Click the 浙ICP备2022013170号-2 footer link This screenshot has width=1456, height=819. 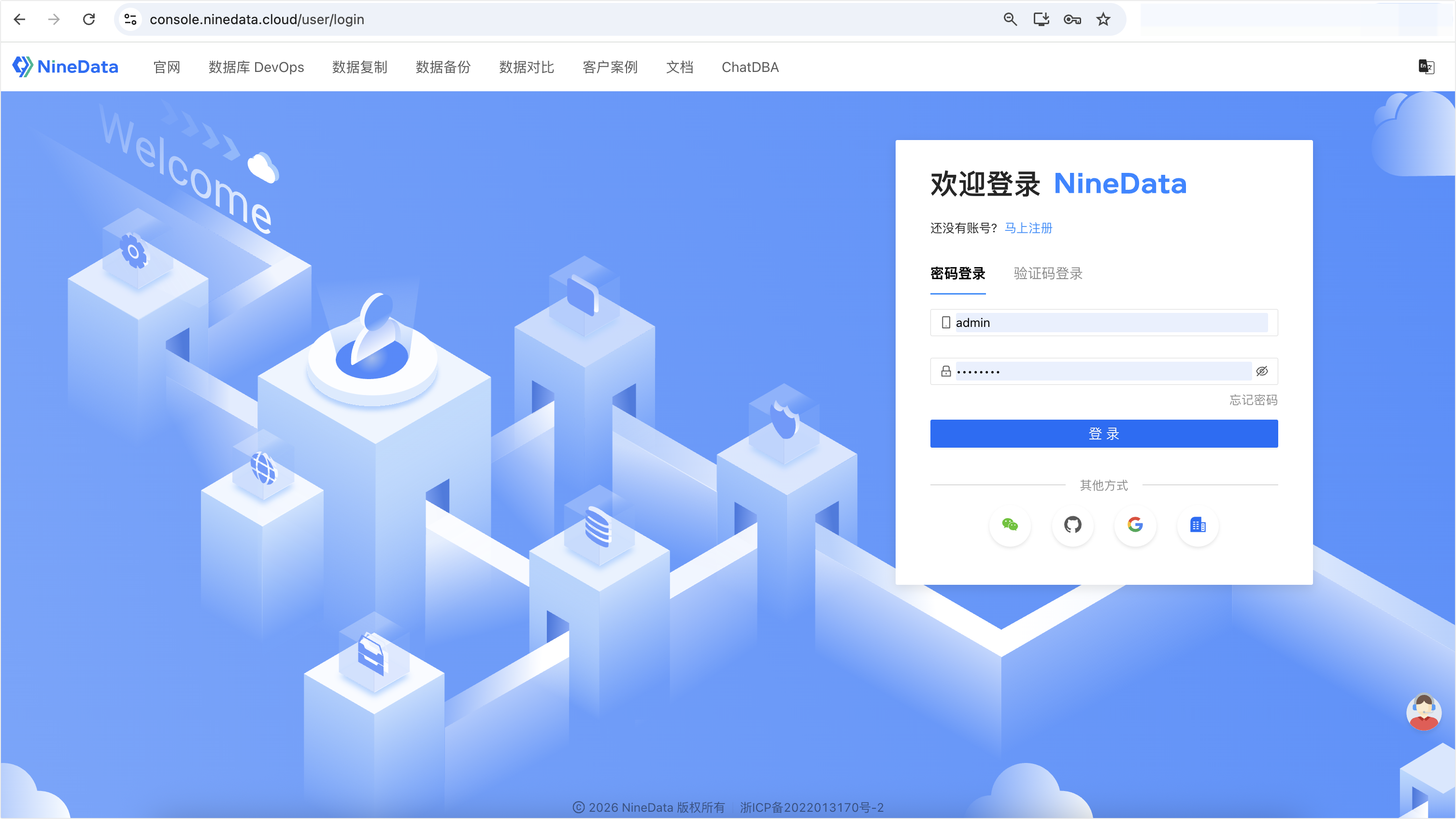tap(812, 808)
